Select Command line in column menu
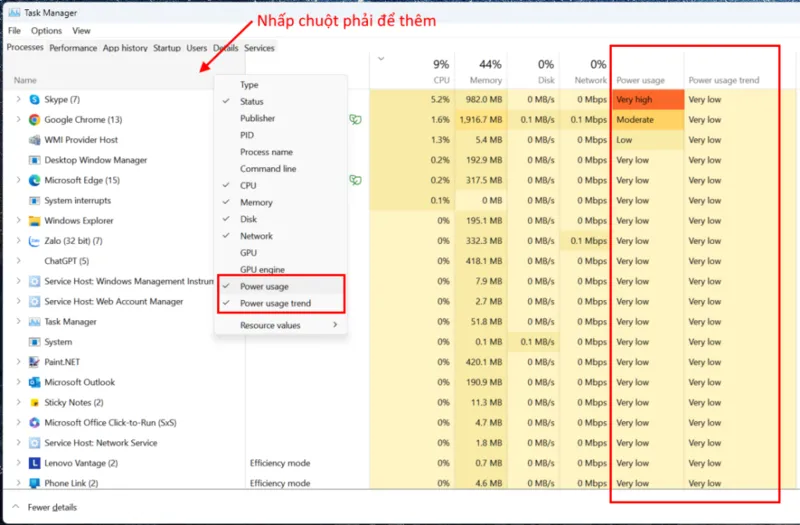 281,168
